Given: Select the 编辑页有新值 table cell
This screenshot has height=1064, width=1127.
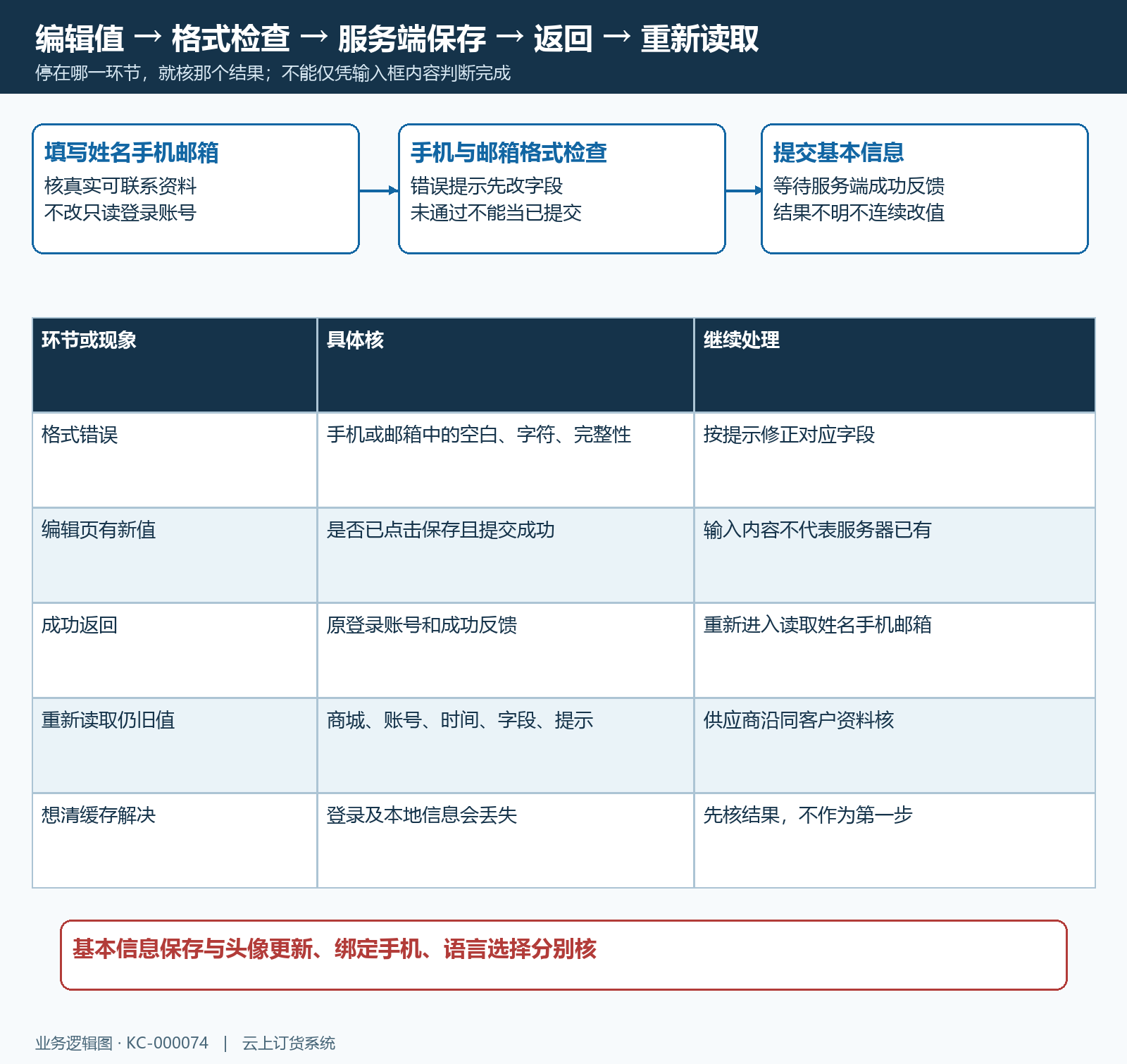Looking at the screenshot, I should coord(175,555).
